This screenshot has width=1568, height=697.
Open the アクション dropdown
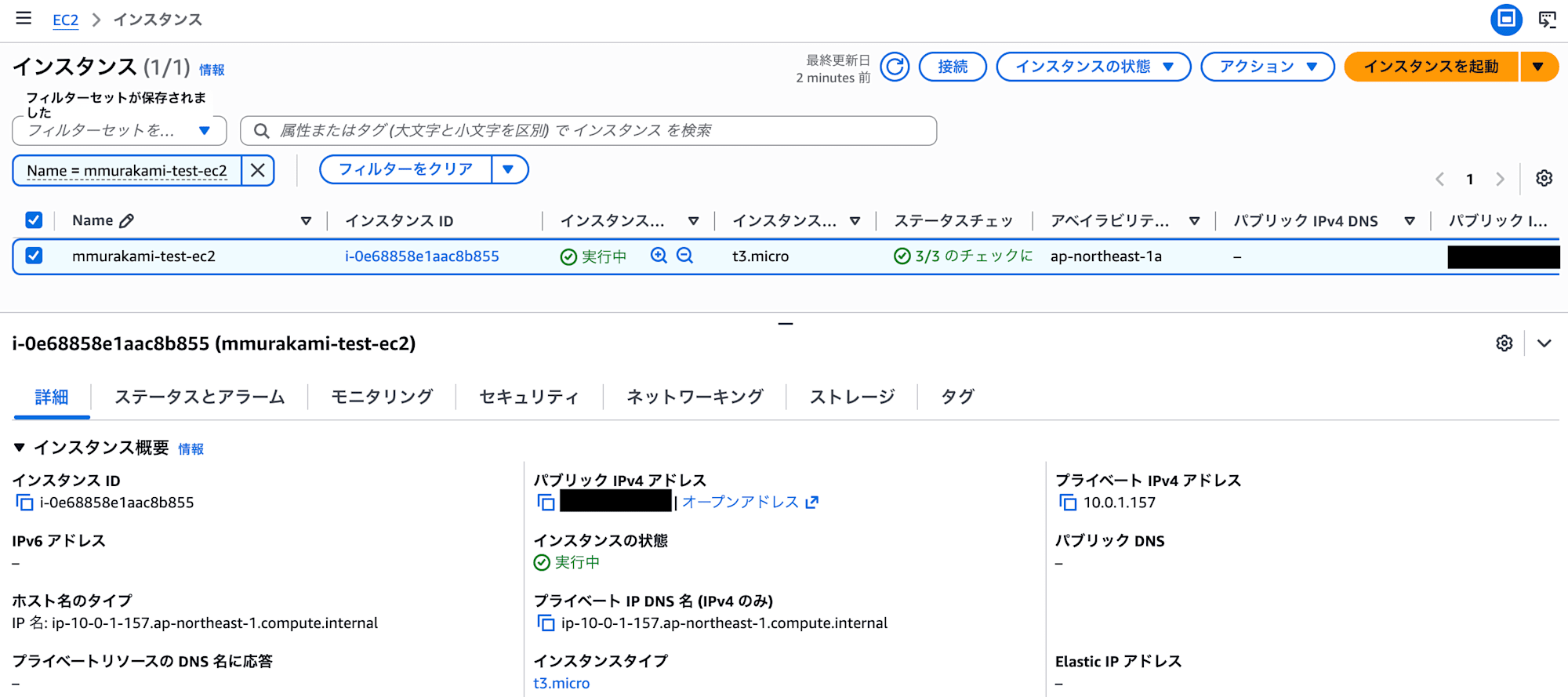pos(1267,67)
